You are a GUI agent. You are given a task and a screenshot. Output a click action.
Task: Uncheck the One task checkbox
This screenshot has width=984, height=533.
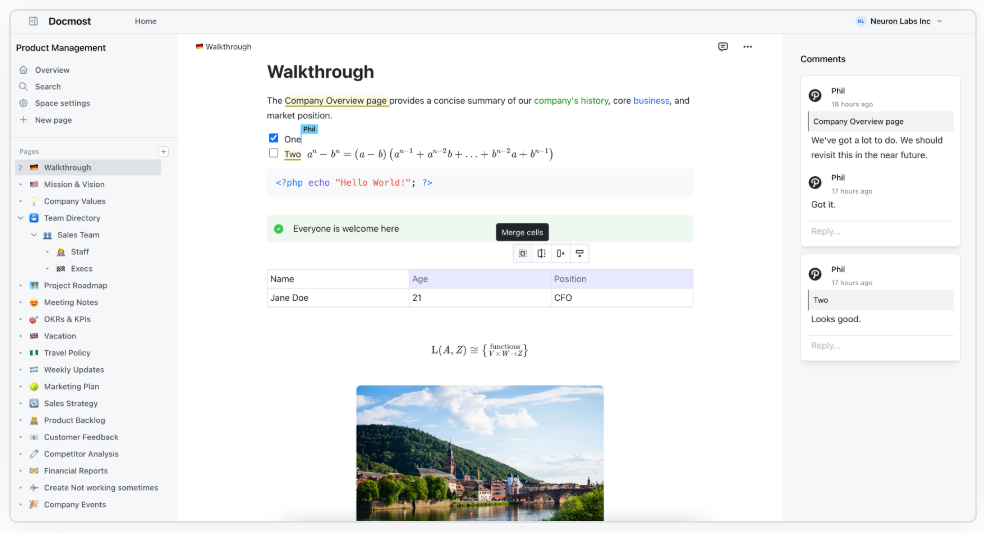coord(274,138)
